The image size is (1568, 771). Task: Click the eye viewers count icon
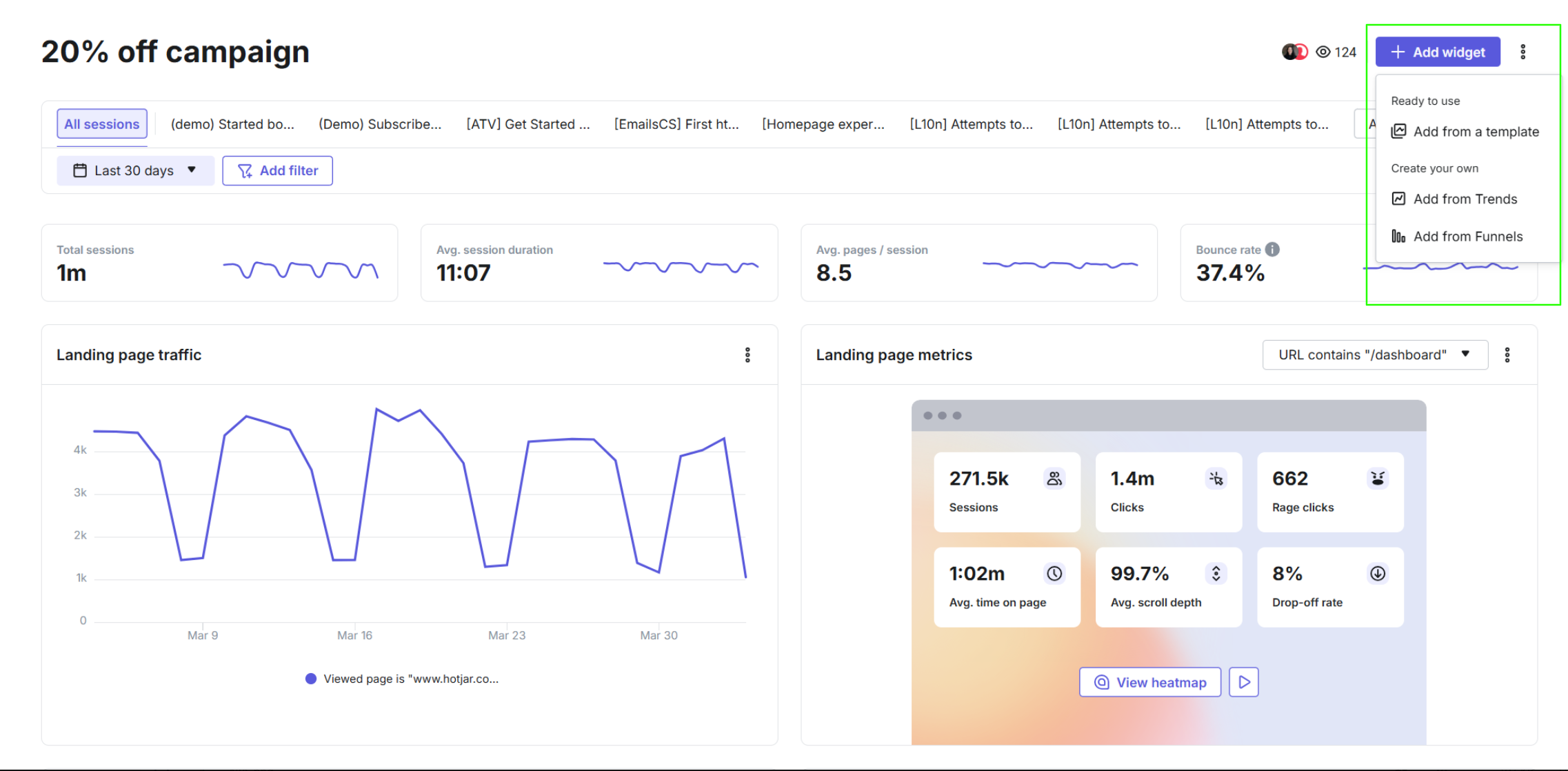click(x=1323, y=52)
